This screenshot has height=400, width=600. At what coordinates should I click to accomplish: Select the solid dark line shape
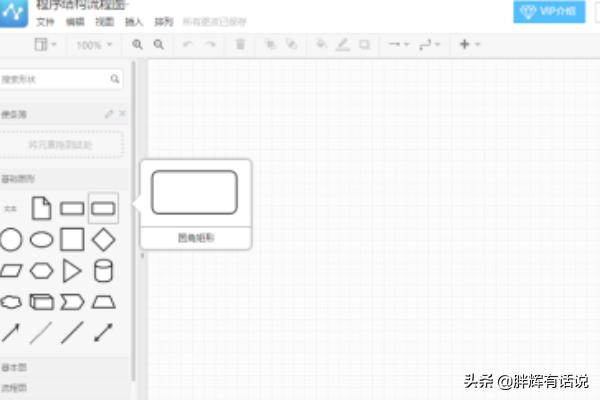pyautogui.click(x=72, y=333)
